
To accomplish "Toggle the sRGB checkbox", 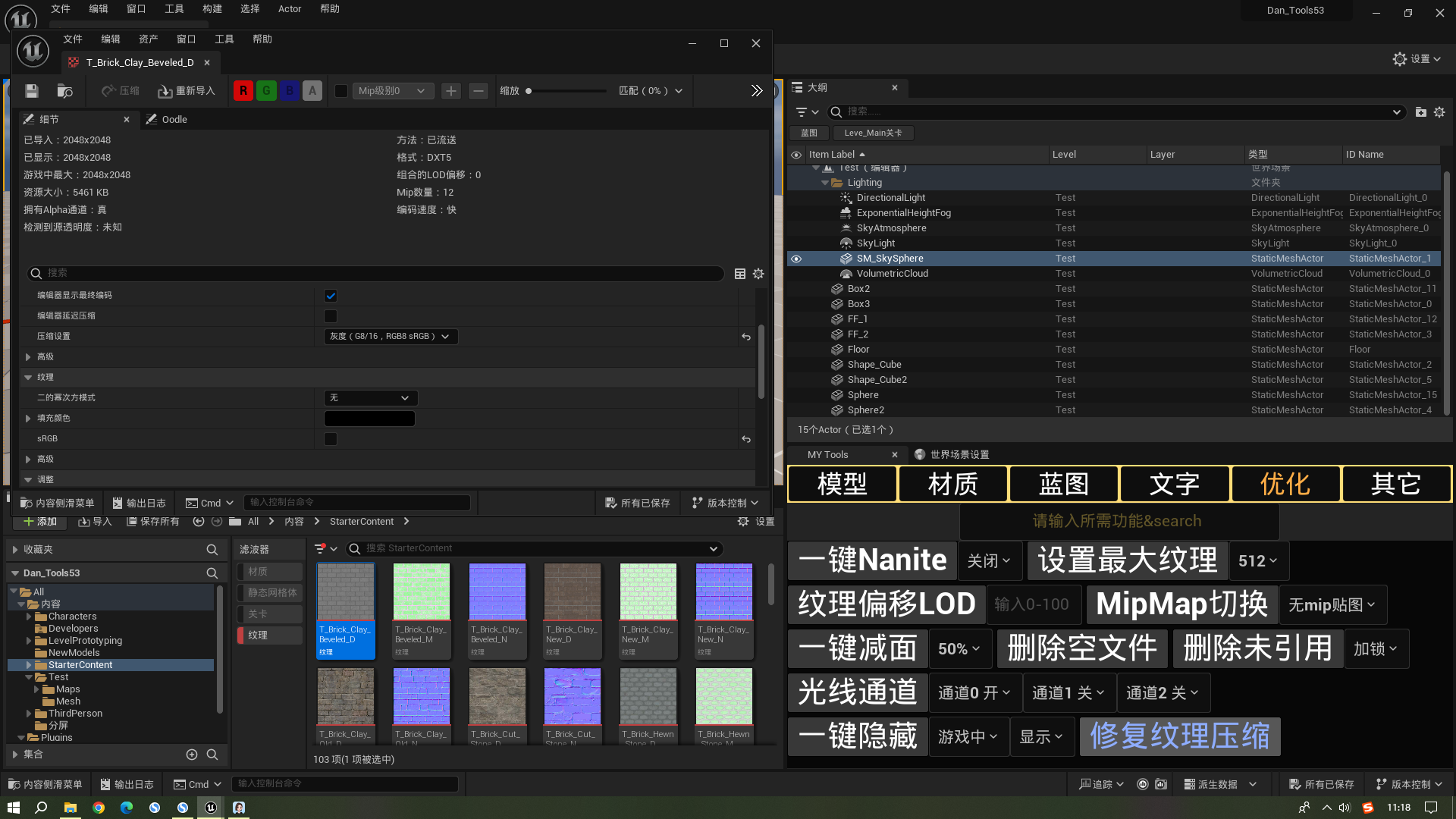I will pos(331,439).
